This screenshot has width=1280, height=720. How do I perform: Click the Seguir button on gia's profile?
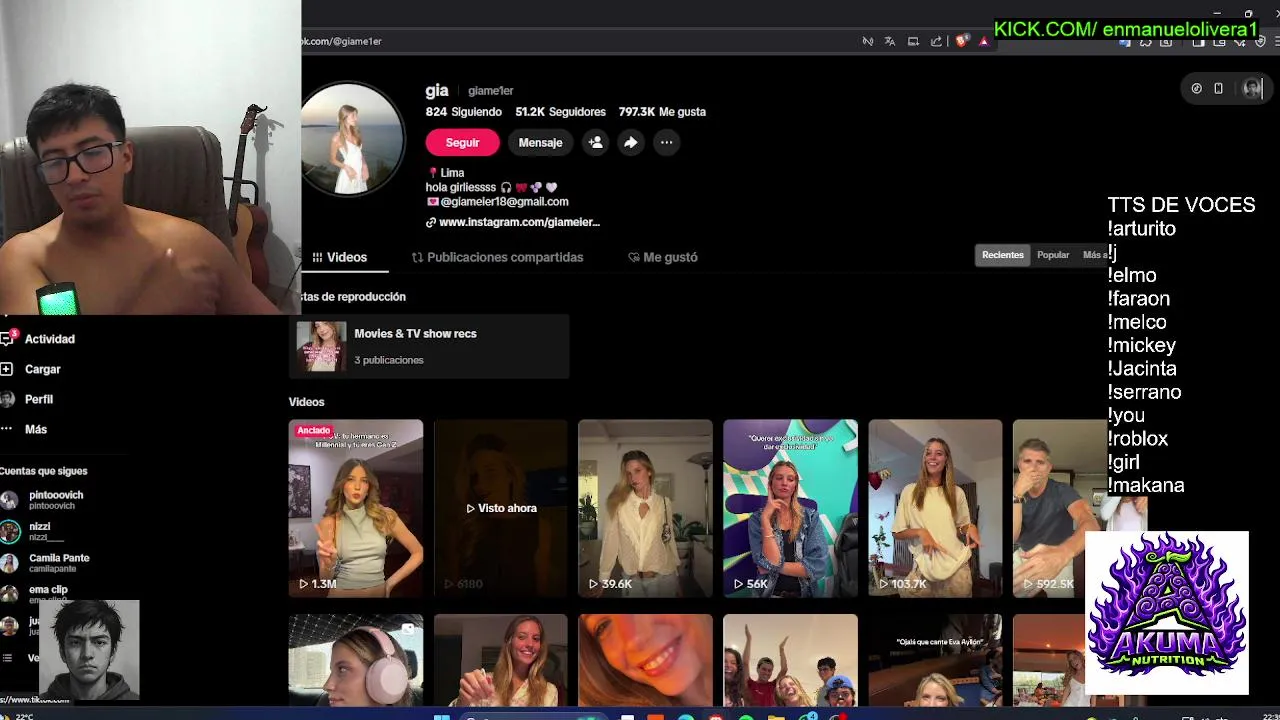coord(462,143)
